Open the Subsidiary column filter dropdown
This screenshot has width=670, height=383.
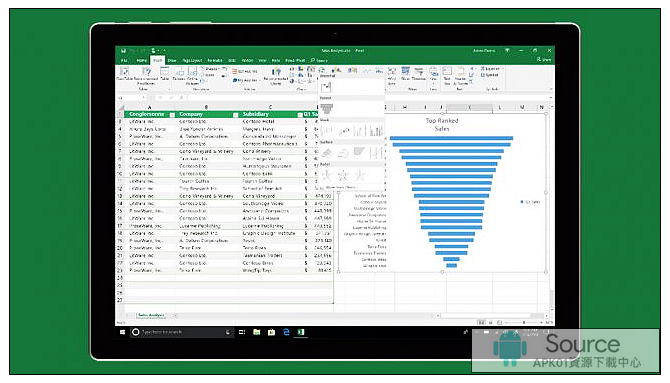tap(300, 115)
